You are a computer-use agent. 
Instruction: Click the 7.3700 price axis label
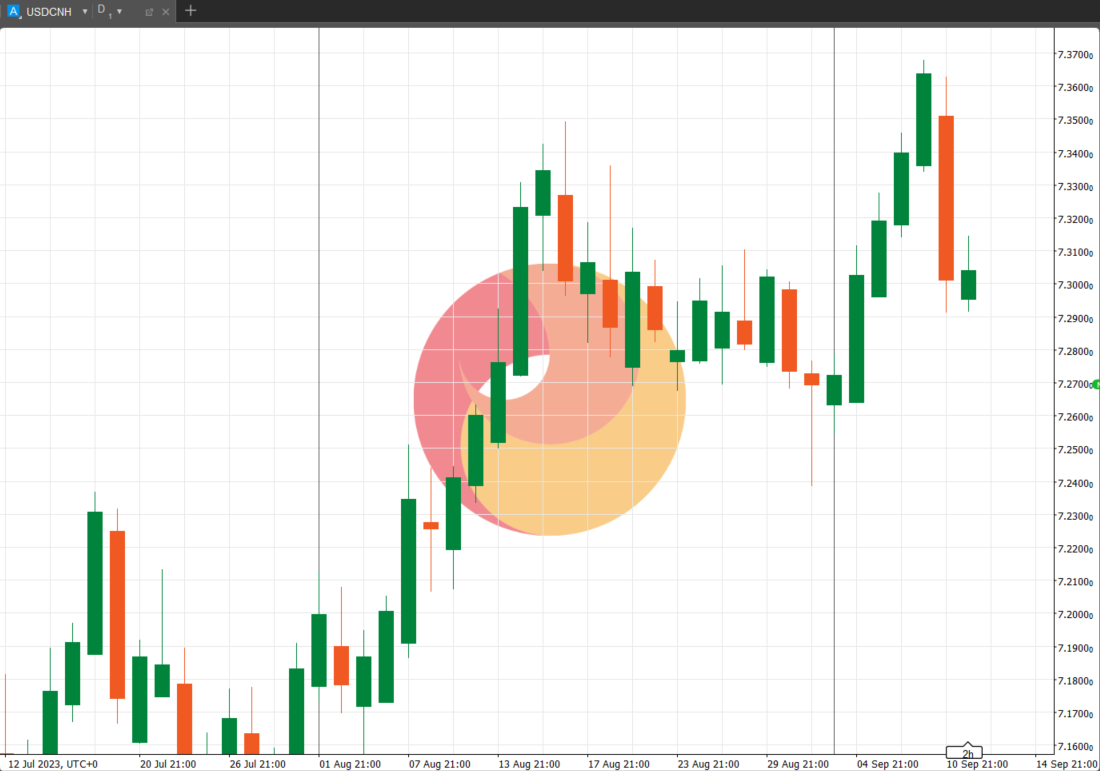(1075, 55)
